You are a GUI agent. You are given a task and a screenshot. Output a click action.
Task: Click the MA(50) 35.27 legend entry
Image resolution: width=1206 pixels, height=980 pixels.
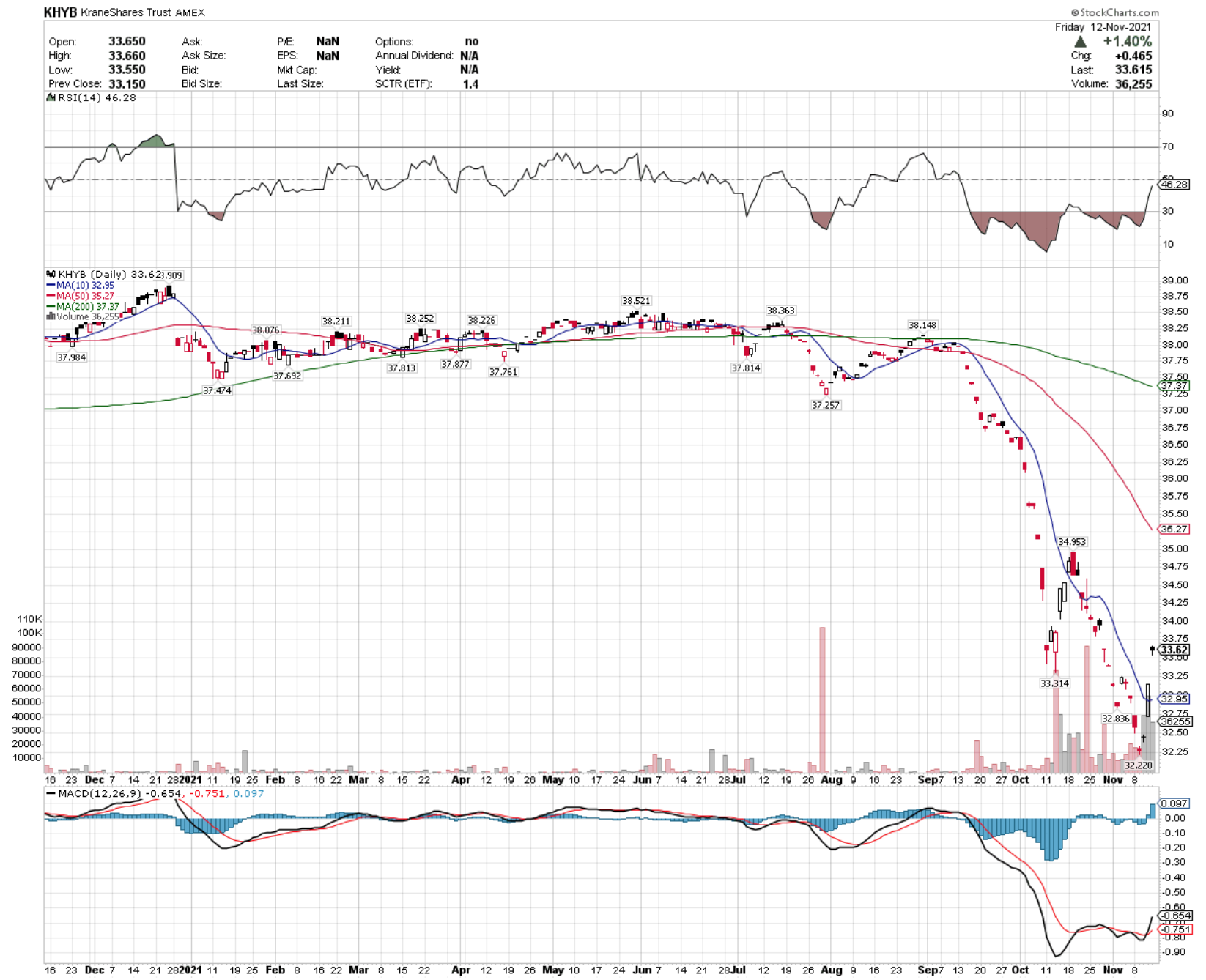tap(81, 296)
